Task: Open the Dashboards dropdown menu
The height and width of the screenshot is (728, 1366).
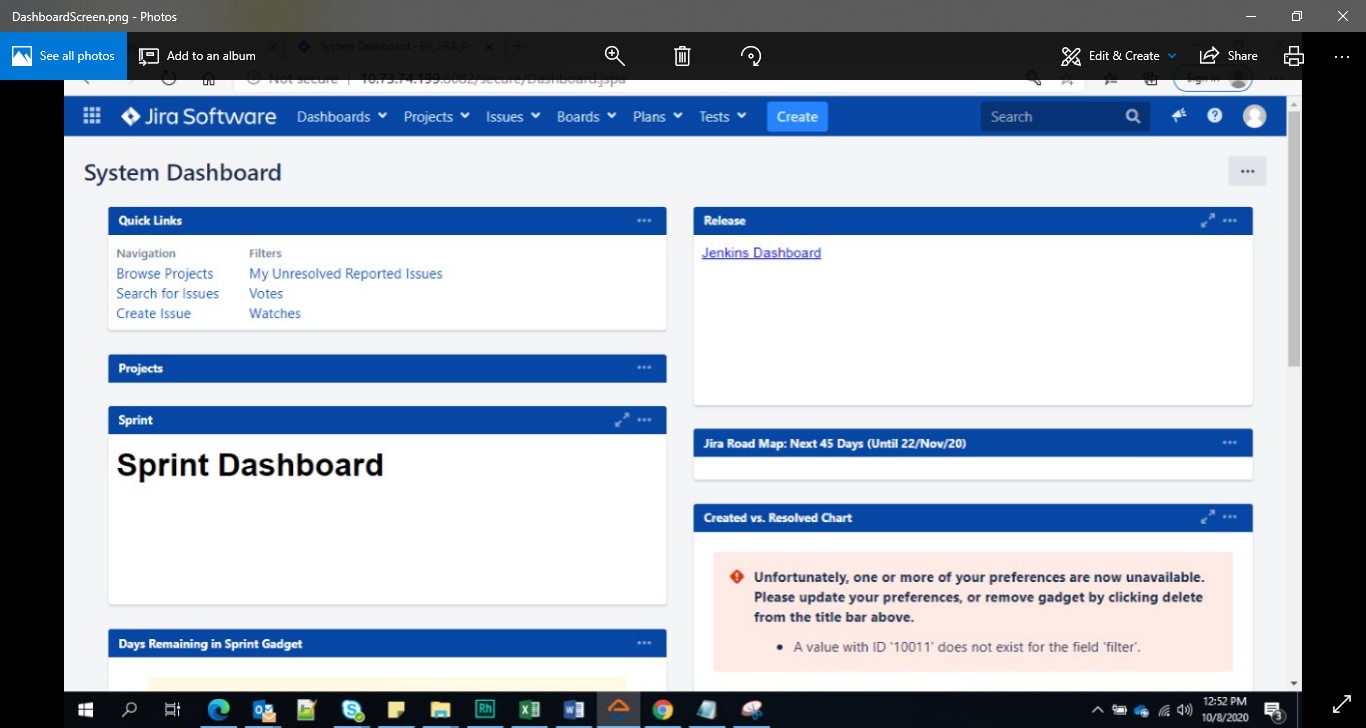Action: pyautogui.click(x=341, y=117)
